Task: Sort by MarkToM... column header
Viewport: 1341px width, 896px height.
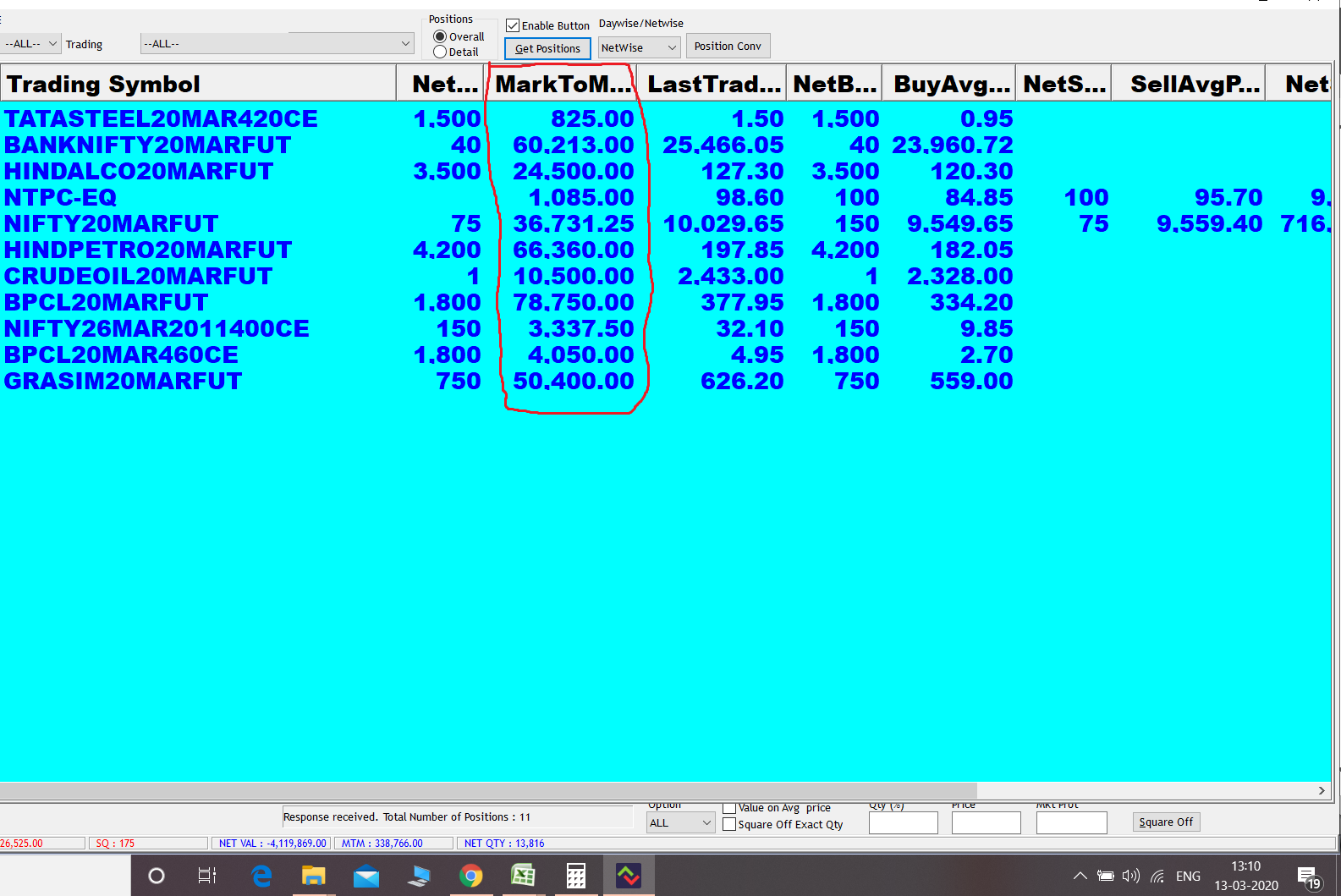Action: click(x=563, y=84)
